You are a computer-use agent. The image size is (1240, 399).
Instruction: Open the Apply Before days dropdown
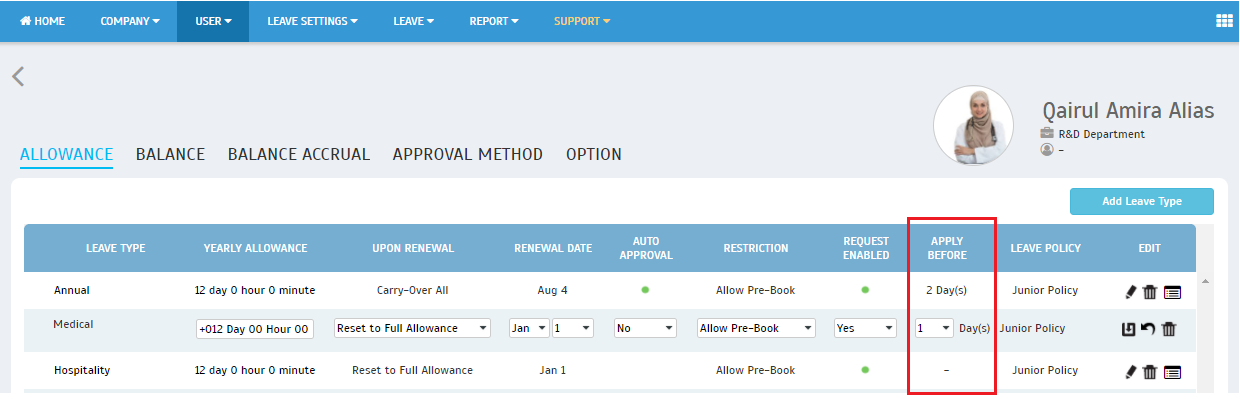click(934, 328)
